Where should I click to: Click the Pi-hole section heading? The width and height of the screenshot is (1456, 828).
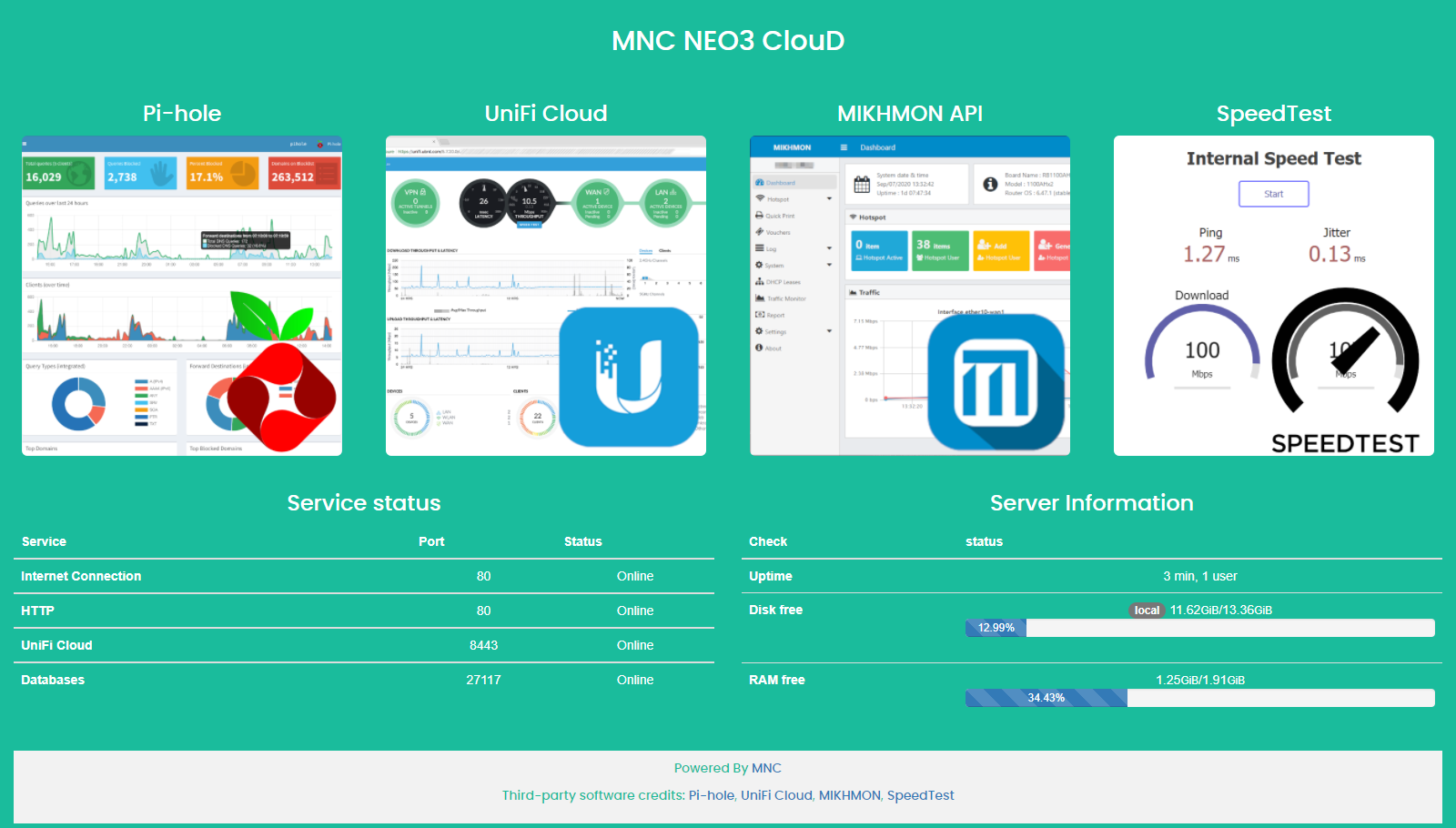point(182,114)
